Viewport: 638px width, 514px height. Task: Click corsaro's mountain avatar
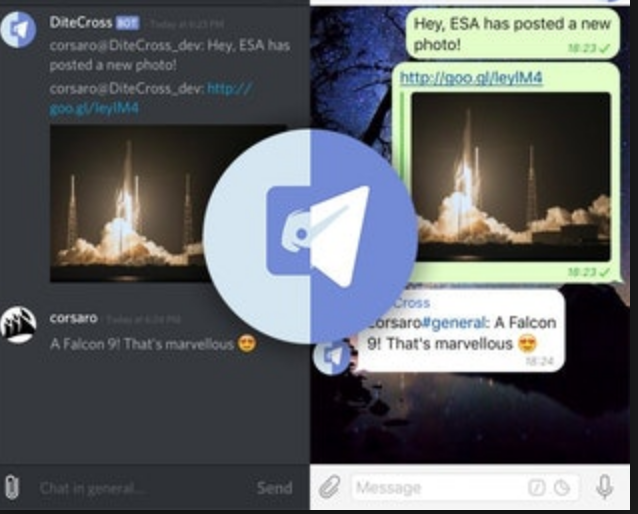tap(18, 325)
